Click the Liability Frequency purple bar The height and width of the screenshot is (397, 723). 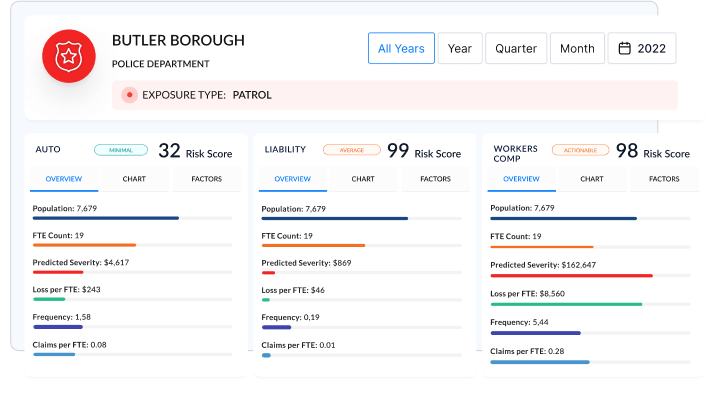[x=277, y=327]
